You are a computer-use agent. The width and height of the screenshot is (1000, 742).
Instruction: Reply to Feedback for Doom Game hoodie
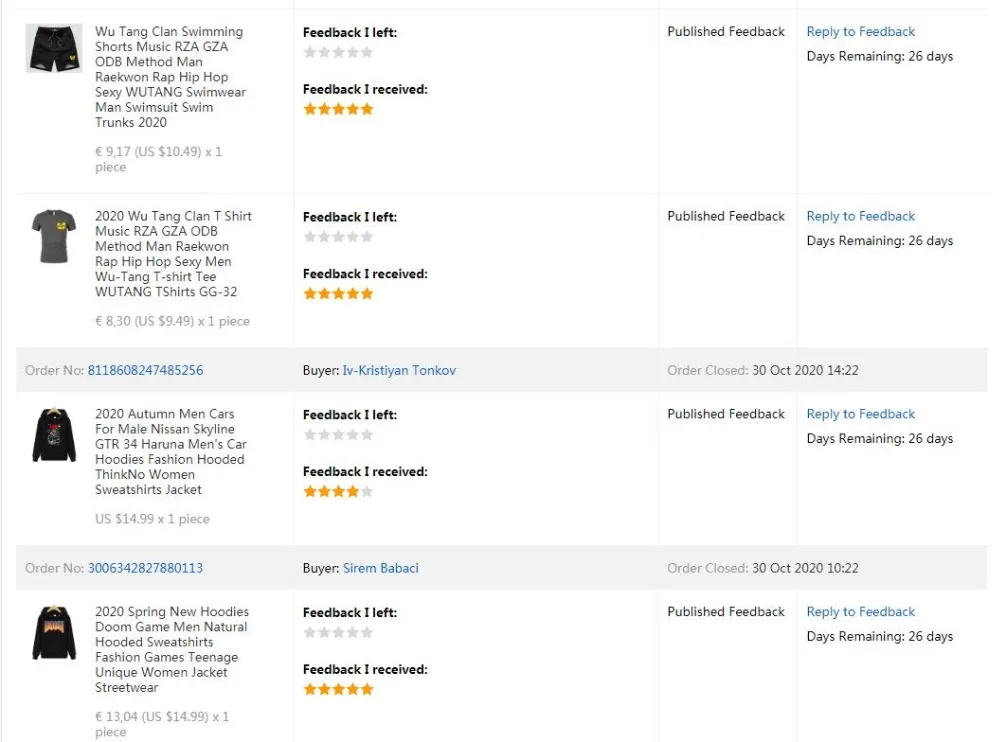coord(860,612)
